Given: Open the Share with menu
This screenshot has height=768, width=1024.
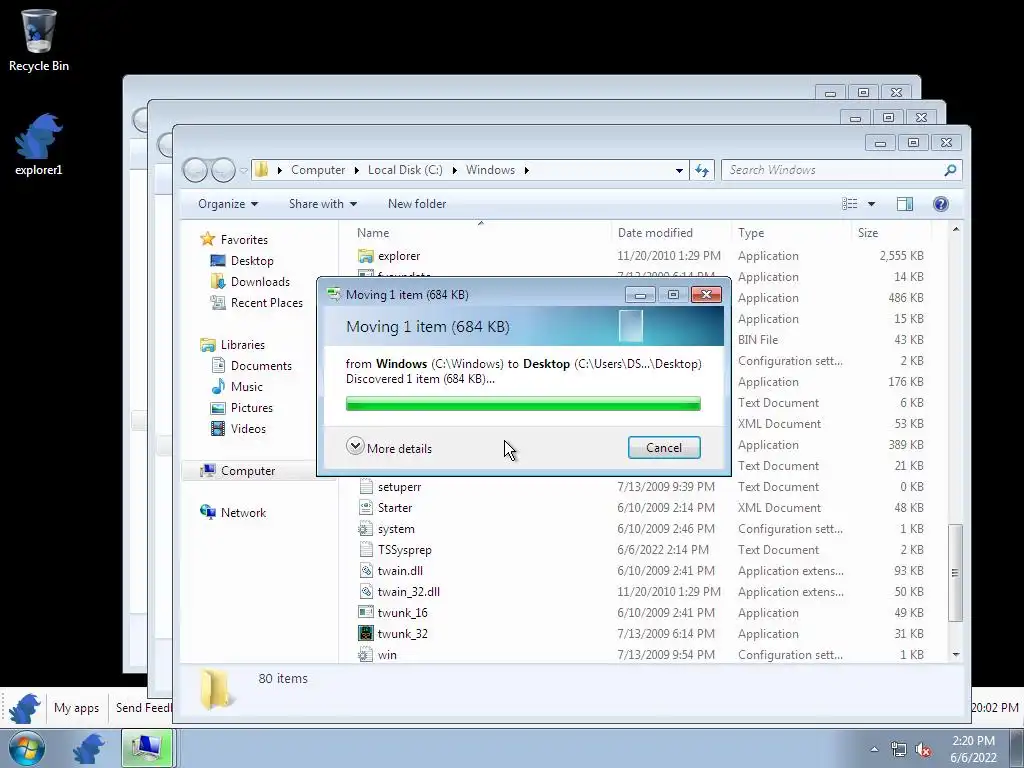Looking at the screenshot, I should (323, 204).
